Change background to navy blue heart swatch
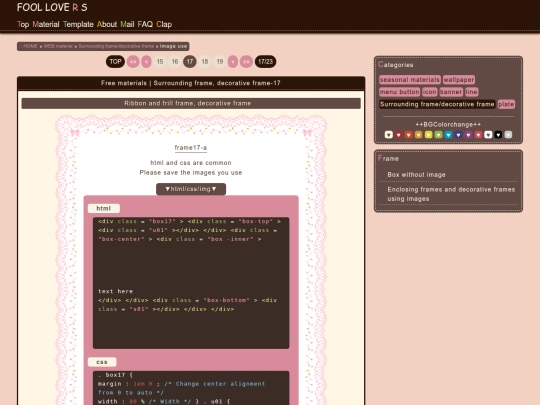 (458, 135)
